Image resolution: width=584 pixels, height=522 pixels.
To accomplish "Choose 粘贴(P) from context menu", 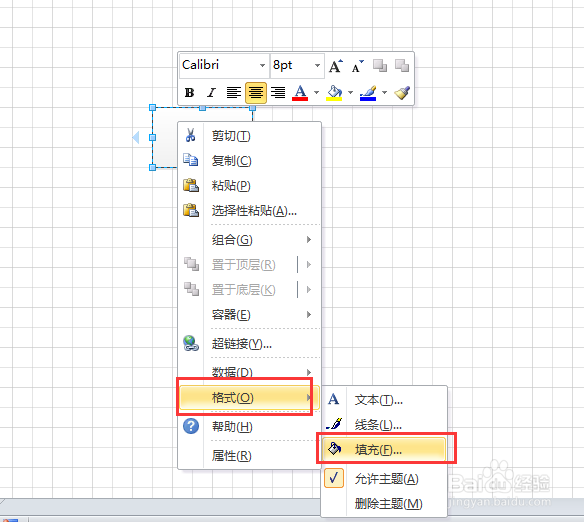I will [250, 185].
